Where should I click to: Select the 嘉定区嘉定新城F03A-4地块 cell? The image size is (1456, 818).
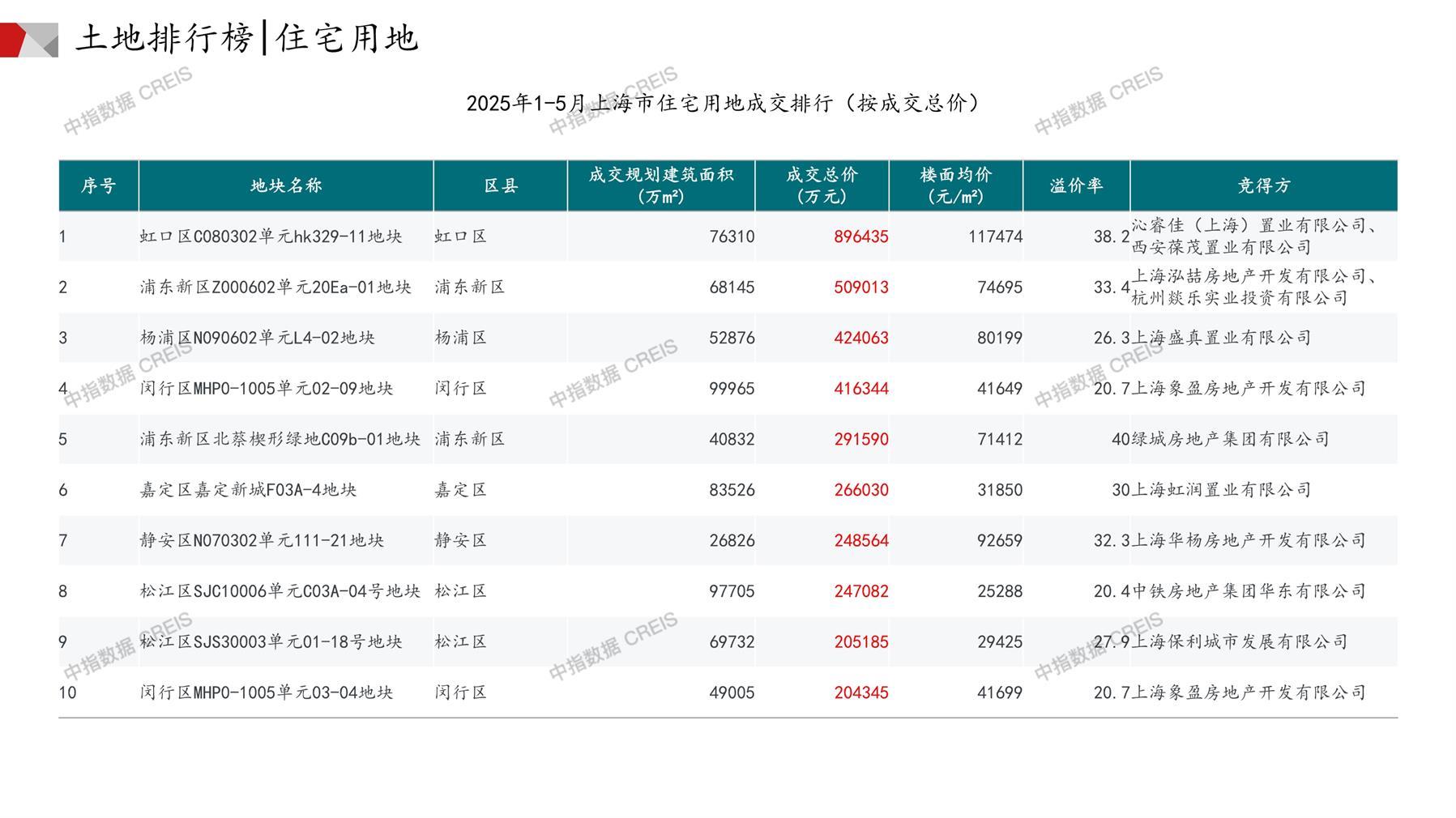[x=248, y=490]
